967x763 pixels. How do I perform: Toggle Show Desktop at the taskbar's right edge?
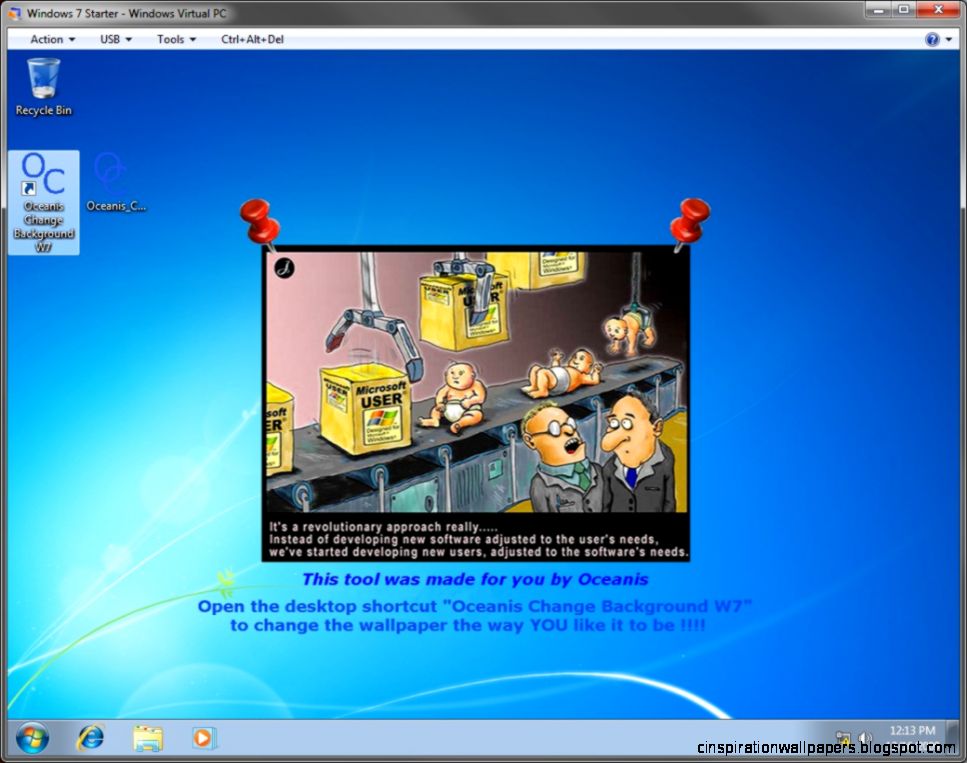953,737
